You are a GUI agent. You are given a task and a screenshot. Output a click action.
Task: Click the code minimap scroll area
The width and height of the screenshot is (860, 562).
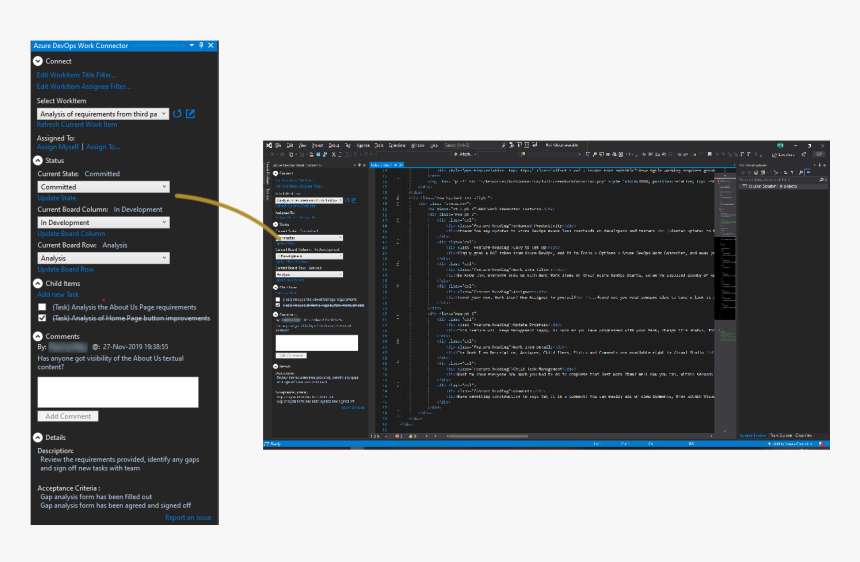725,302
